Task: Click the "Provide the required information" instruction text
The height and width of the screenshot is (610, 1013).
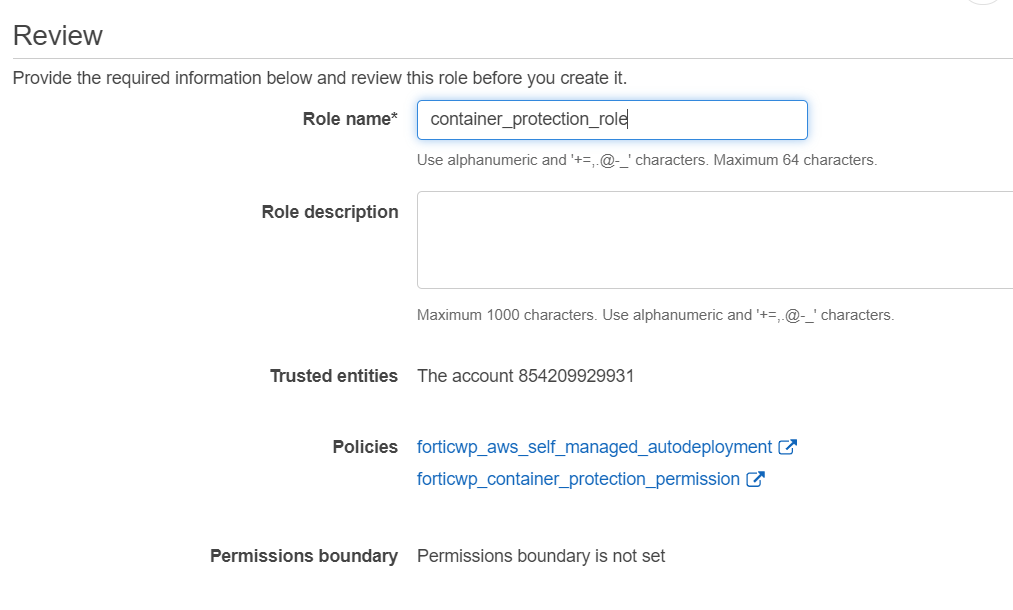Action: tap(319, 78)
